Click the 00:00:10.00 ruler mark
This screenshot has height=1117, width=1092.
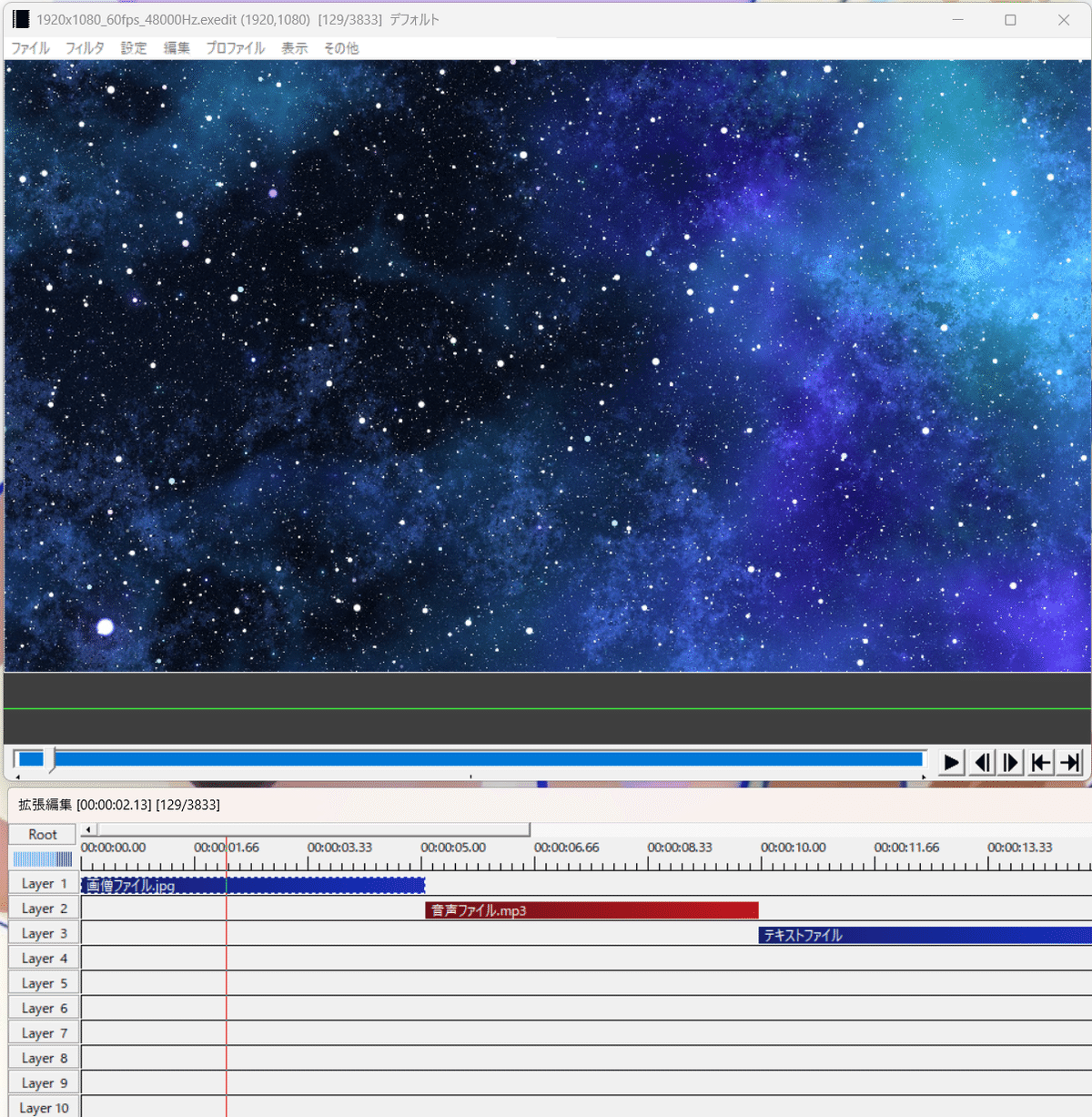794,848
